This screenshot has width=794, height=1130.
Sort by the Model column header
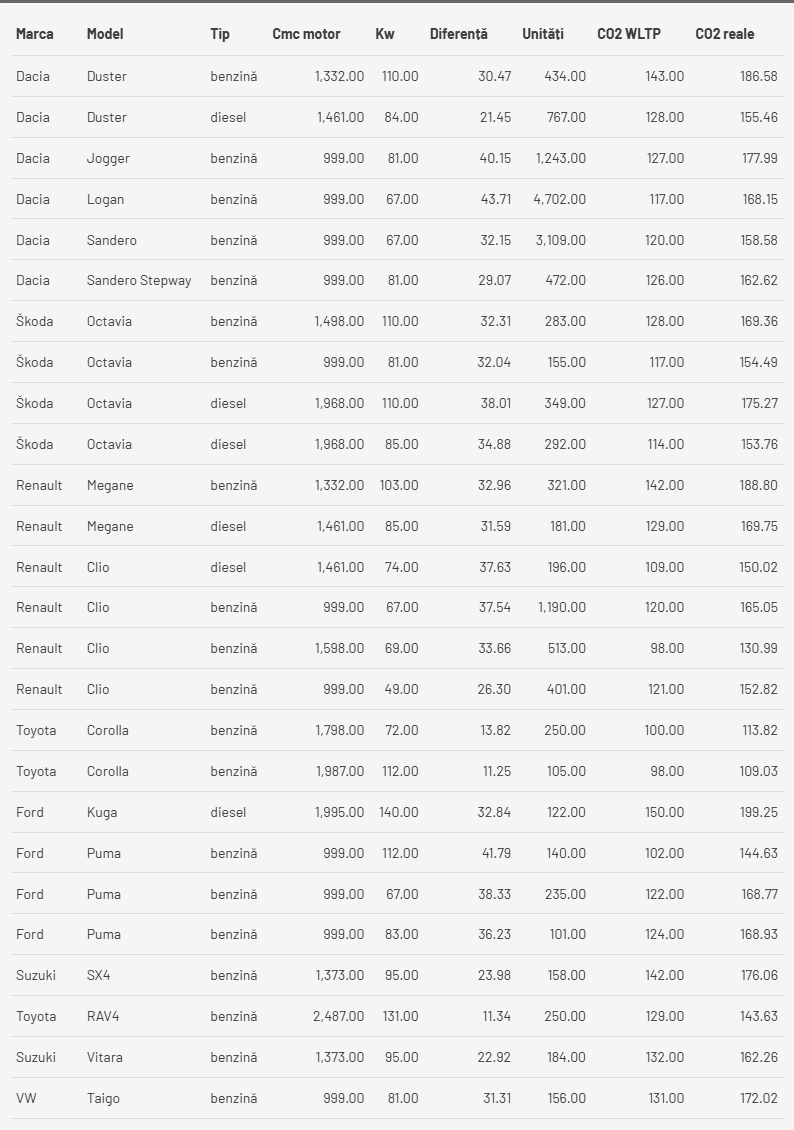click(x=105, y=34)
